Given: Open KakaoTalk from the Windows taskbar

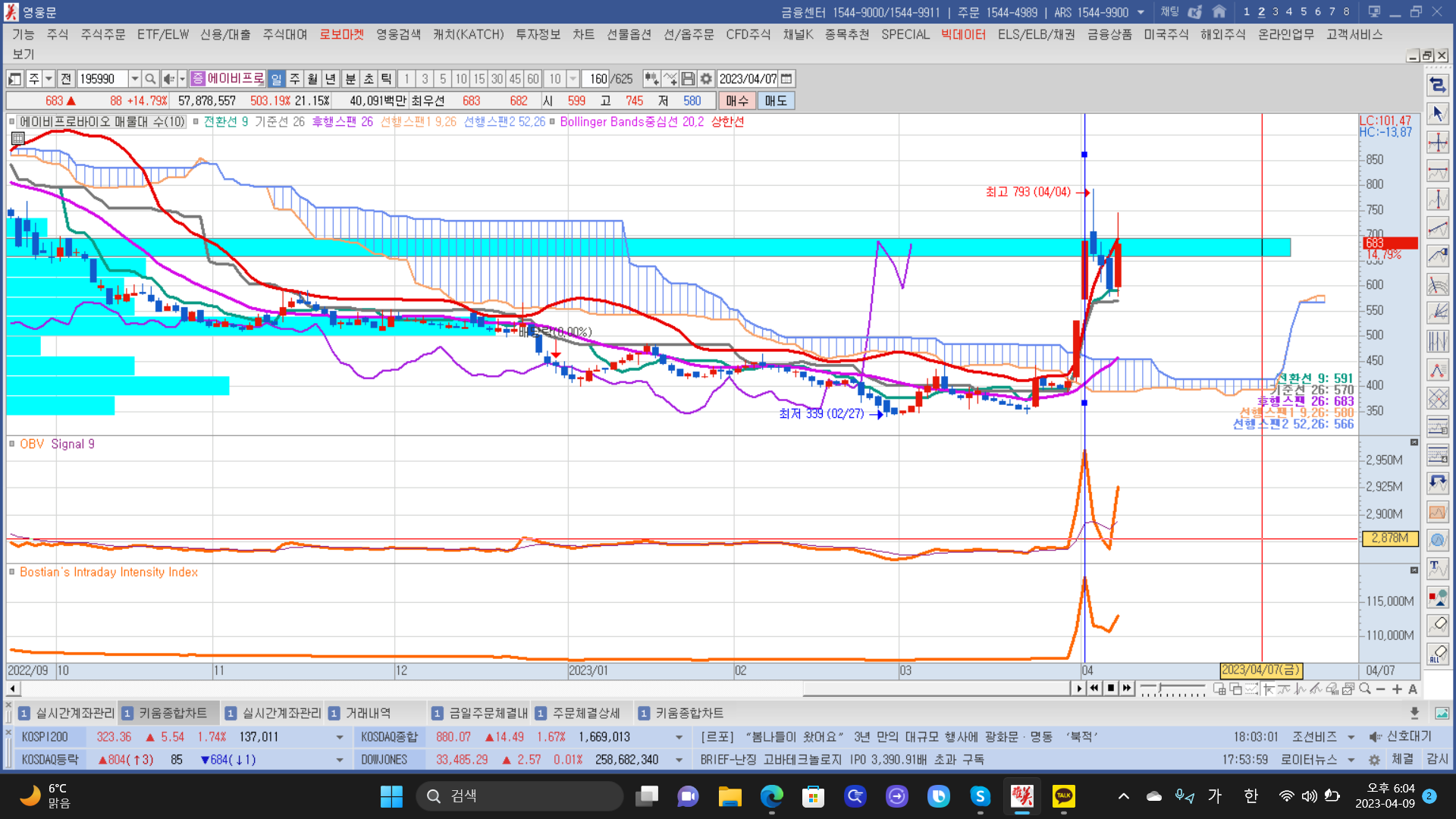Looking at the screenshot, I should 1063,795.
